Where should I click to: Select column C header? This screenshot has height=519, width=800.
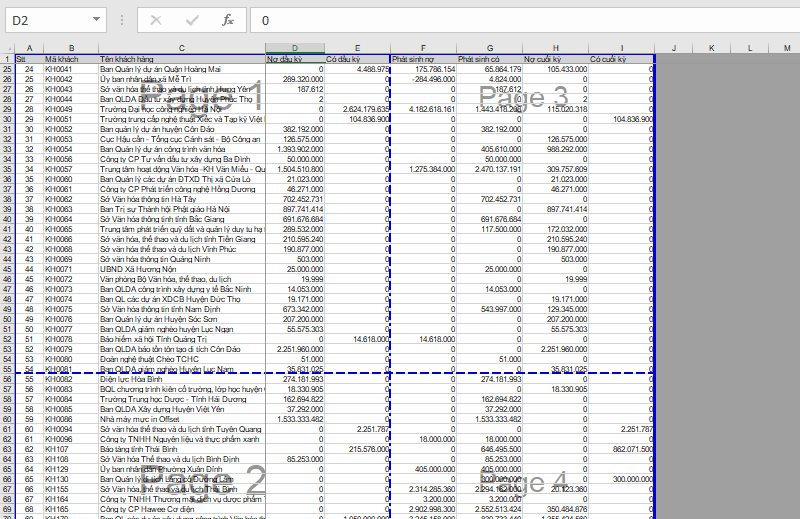tap(181, 48)
